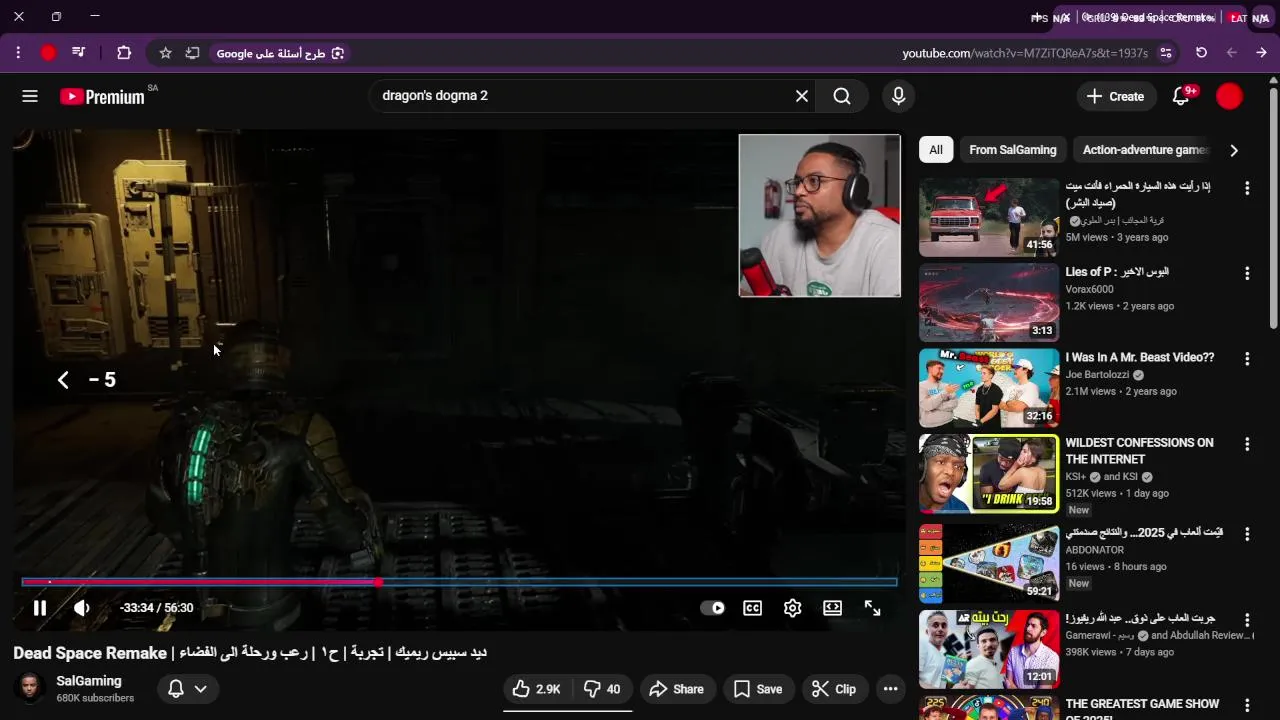Image resolution: width=1280 pixels, height=720 pixels.
Task: Open Joe Bartolozzi channel name
Action: [x=1098, y=375]
